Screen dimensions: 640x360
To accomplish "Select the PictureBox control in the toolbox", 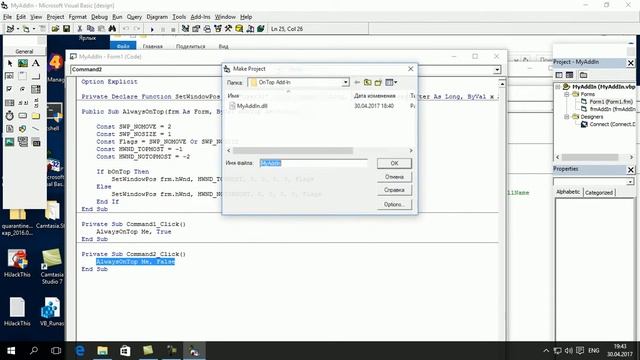I will click(23, 63).
